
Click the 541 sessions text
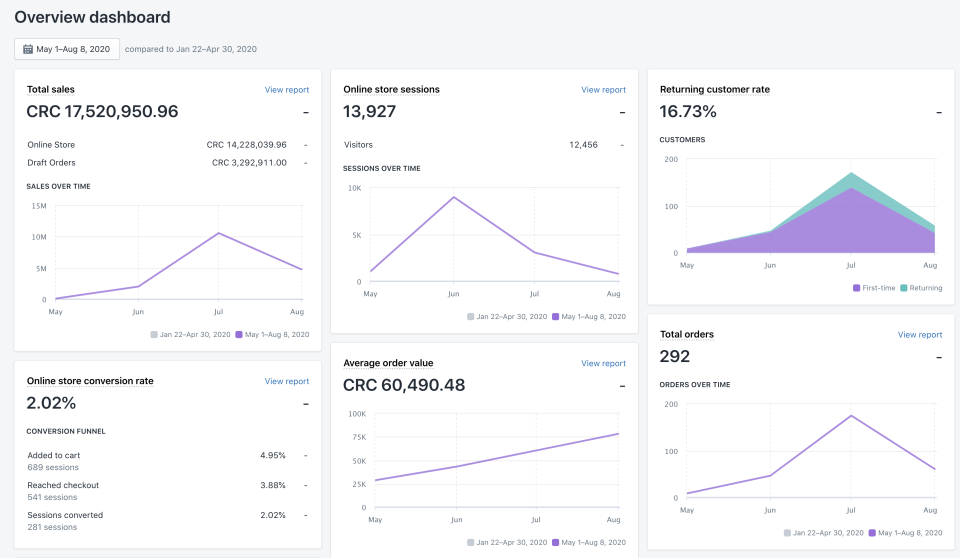pos(52,497)
